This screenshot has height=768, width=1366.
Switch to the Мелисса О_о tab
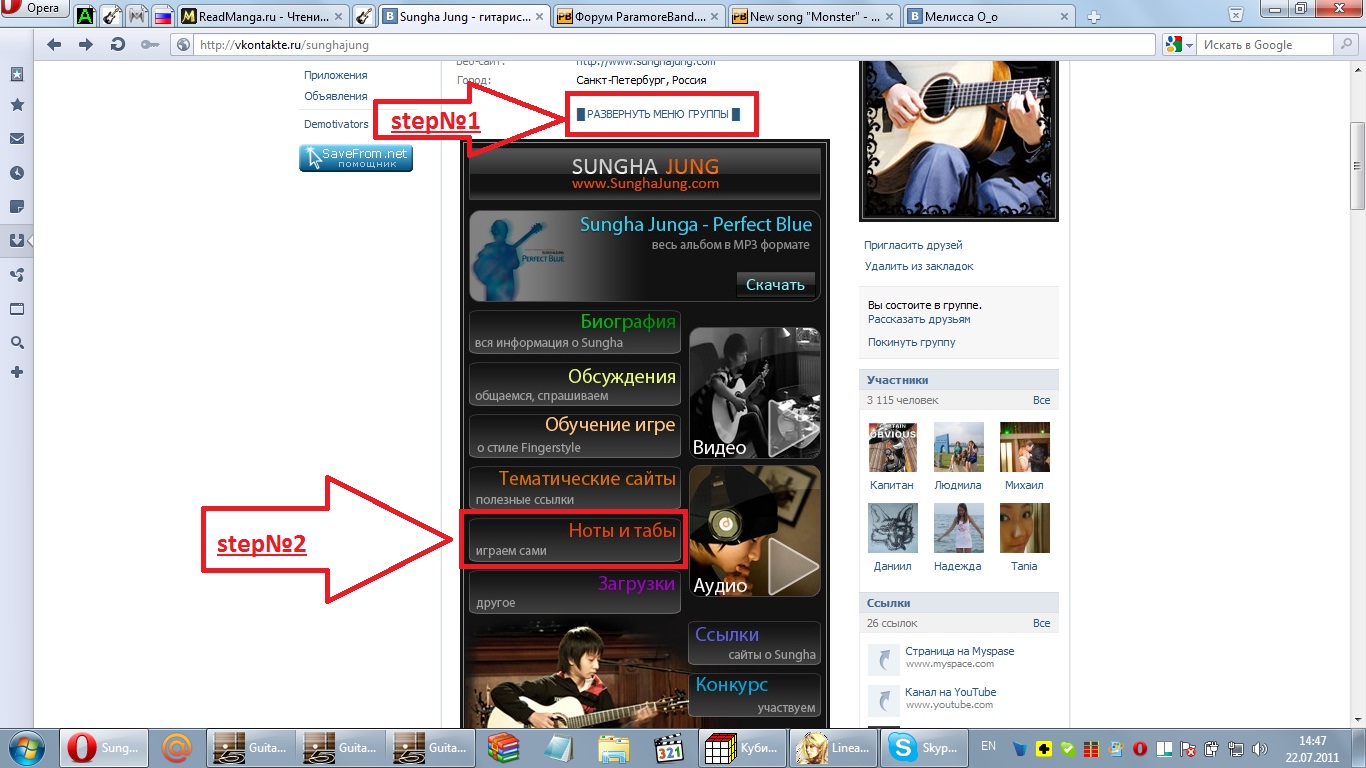pyautogui.click(x=990, y=16)
